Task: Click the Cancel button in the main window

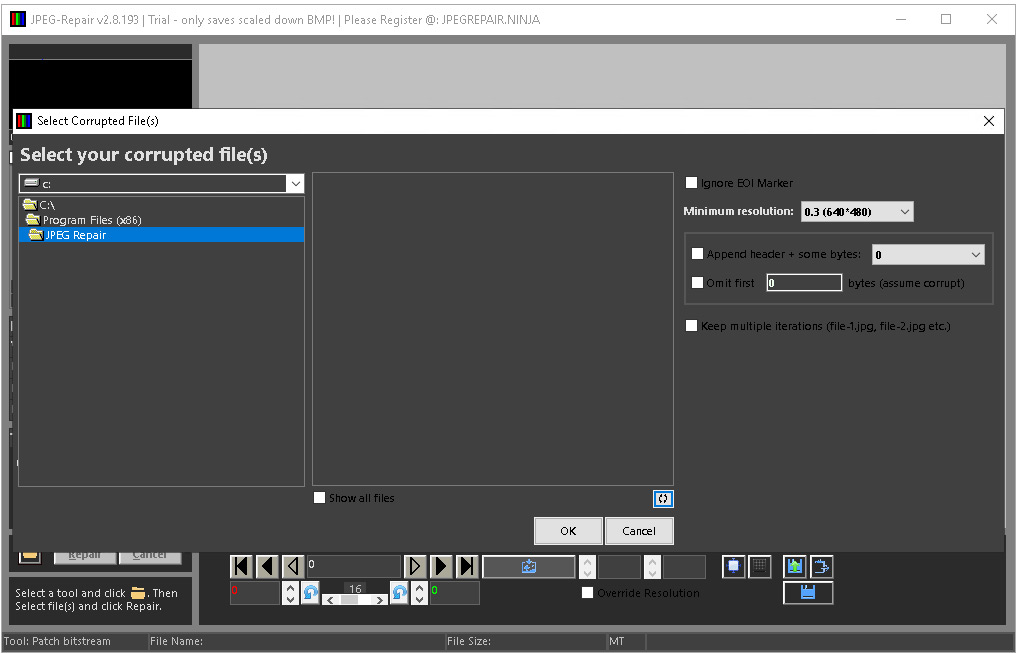Action: tap(150, 557)
